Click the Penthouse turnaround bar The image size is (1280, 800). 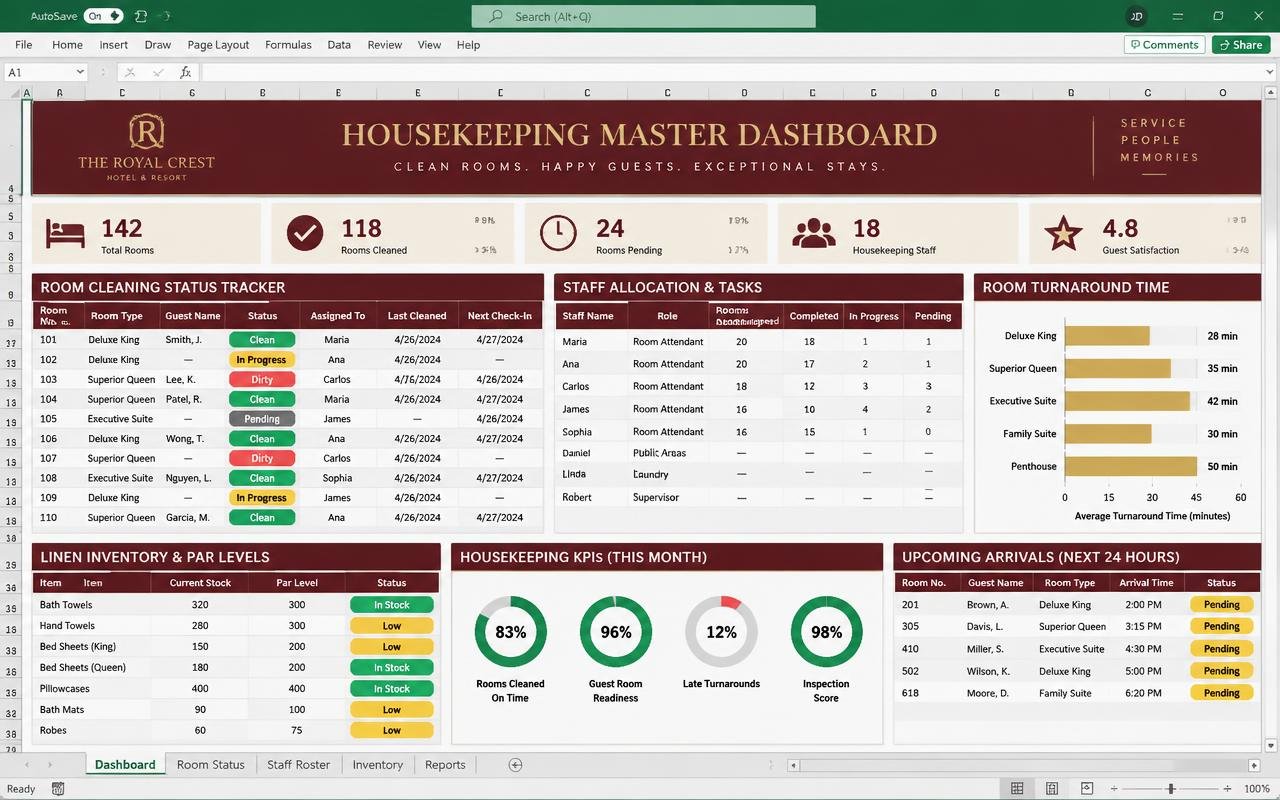point(1131,466)
